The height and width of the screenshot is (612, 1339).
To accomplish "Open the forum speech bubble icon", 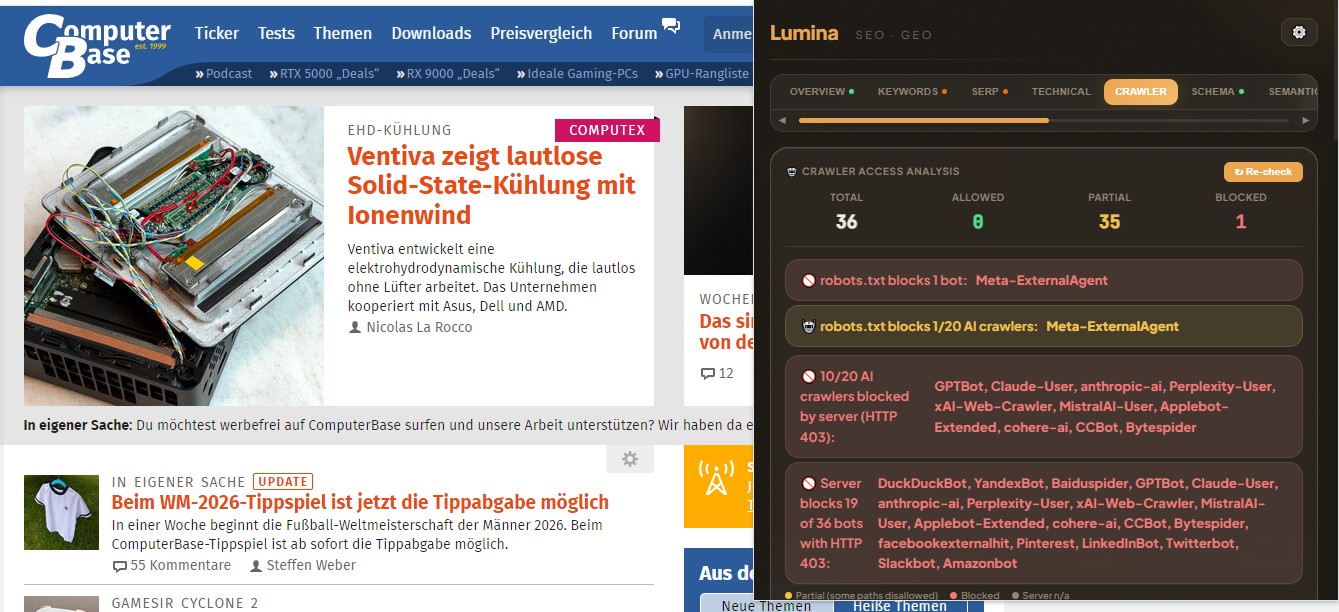I will point(670,26).
